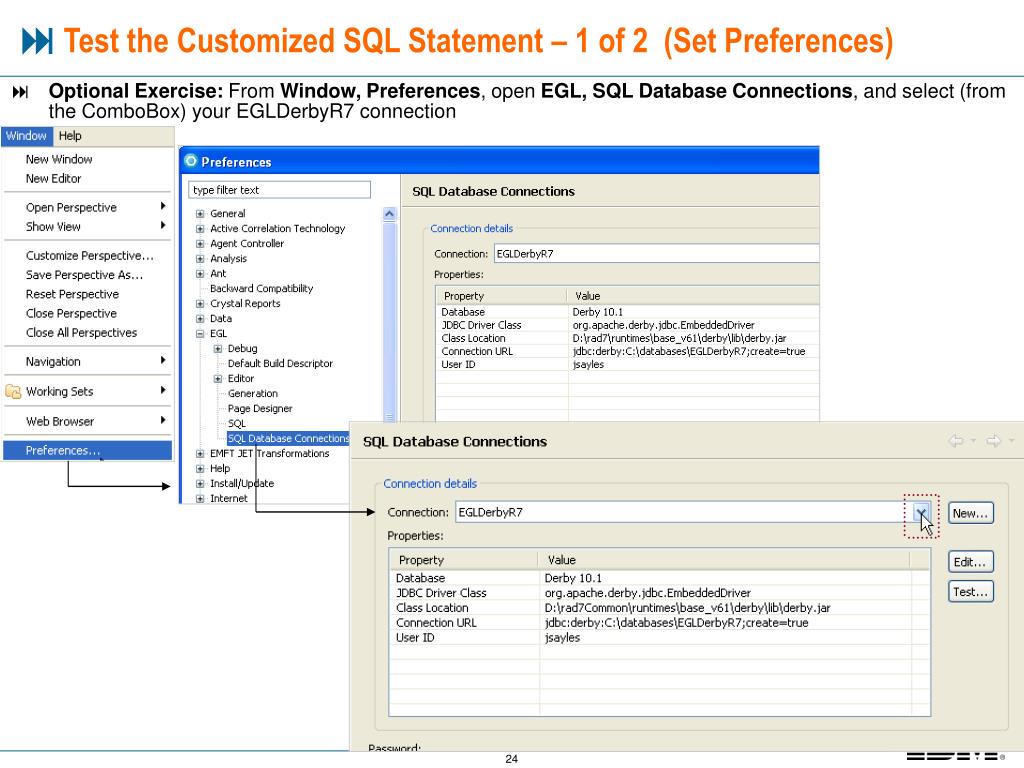Expand the General tree node
The width and height of the screenshot is (1024, 768).
[x=200, y=214]
